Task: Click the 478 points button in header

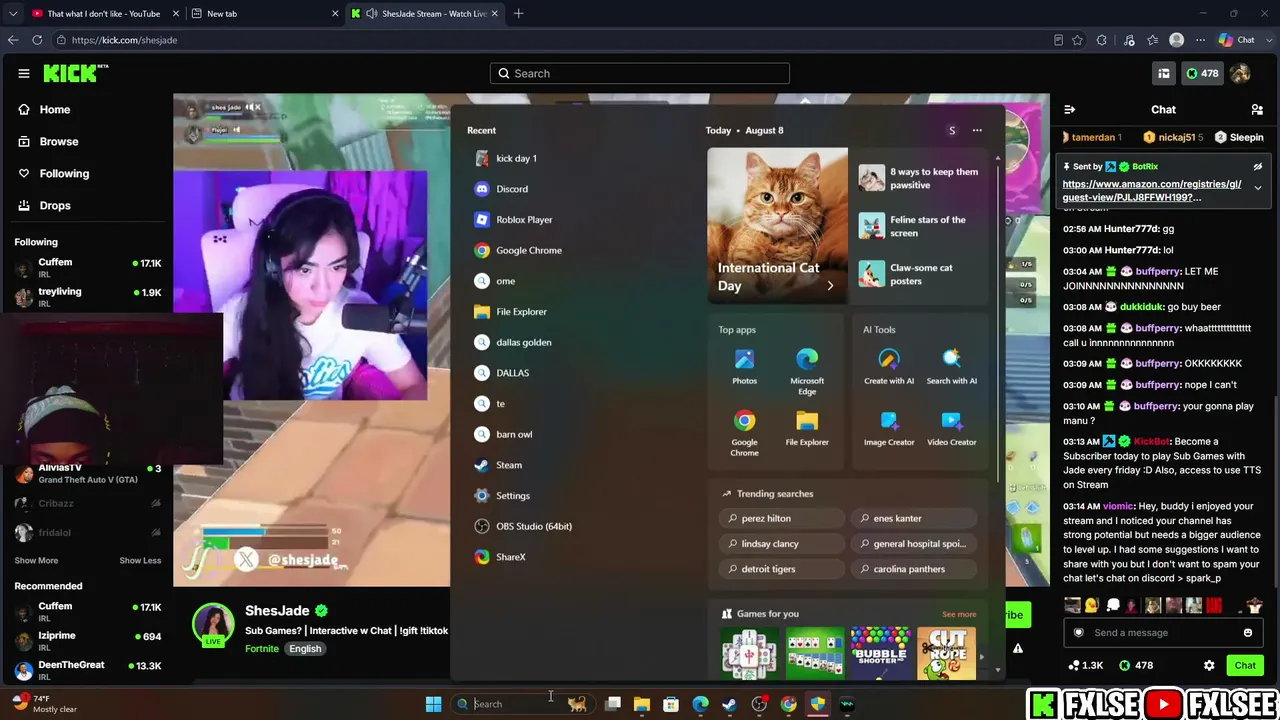Action: tap(1201, 73)
